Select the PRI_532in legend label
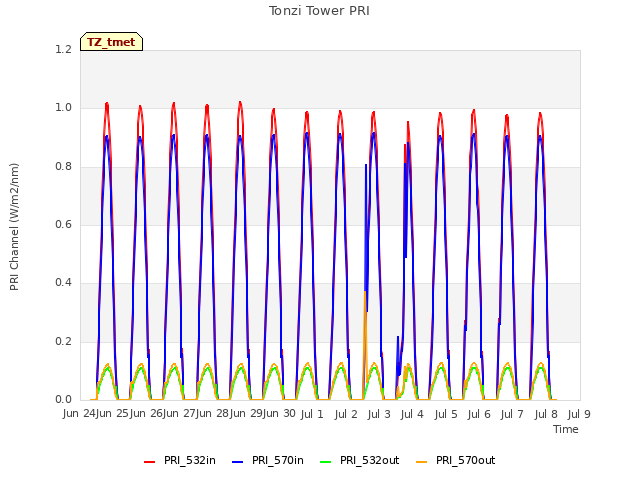The image size is (640, 480). [x=190, y=460]
